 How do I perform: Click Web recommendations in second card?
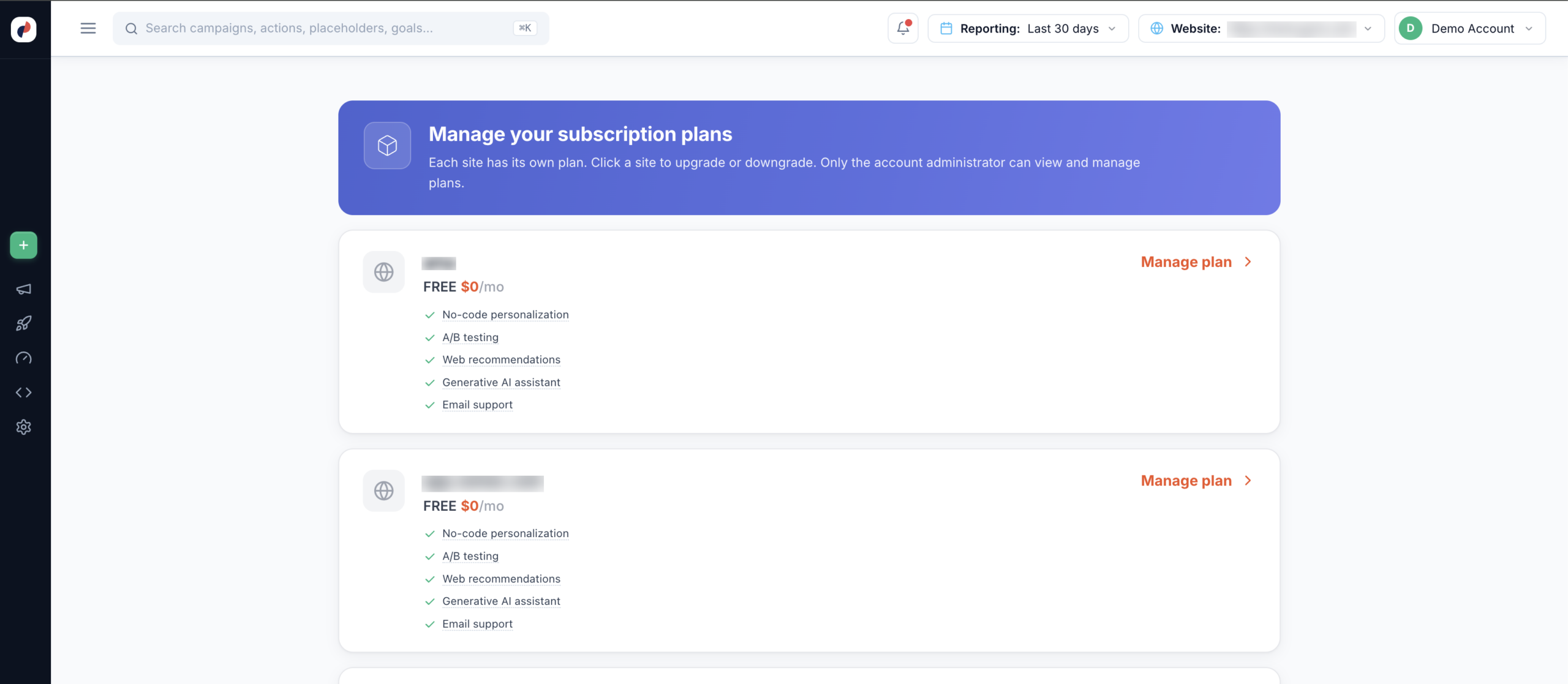[501, 579]
